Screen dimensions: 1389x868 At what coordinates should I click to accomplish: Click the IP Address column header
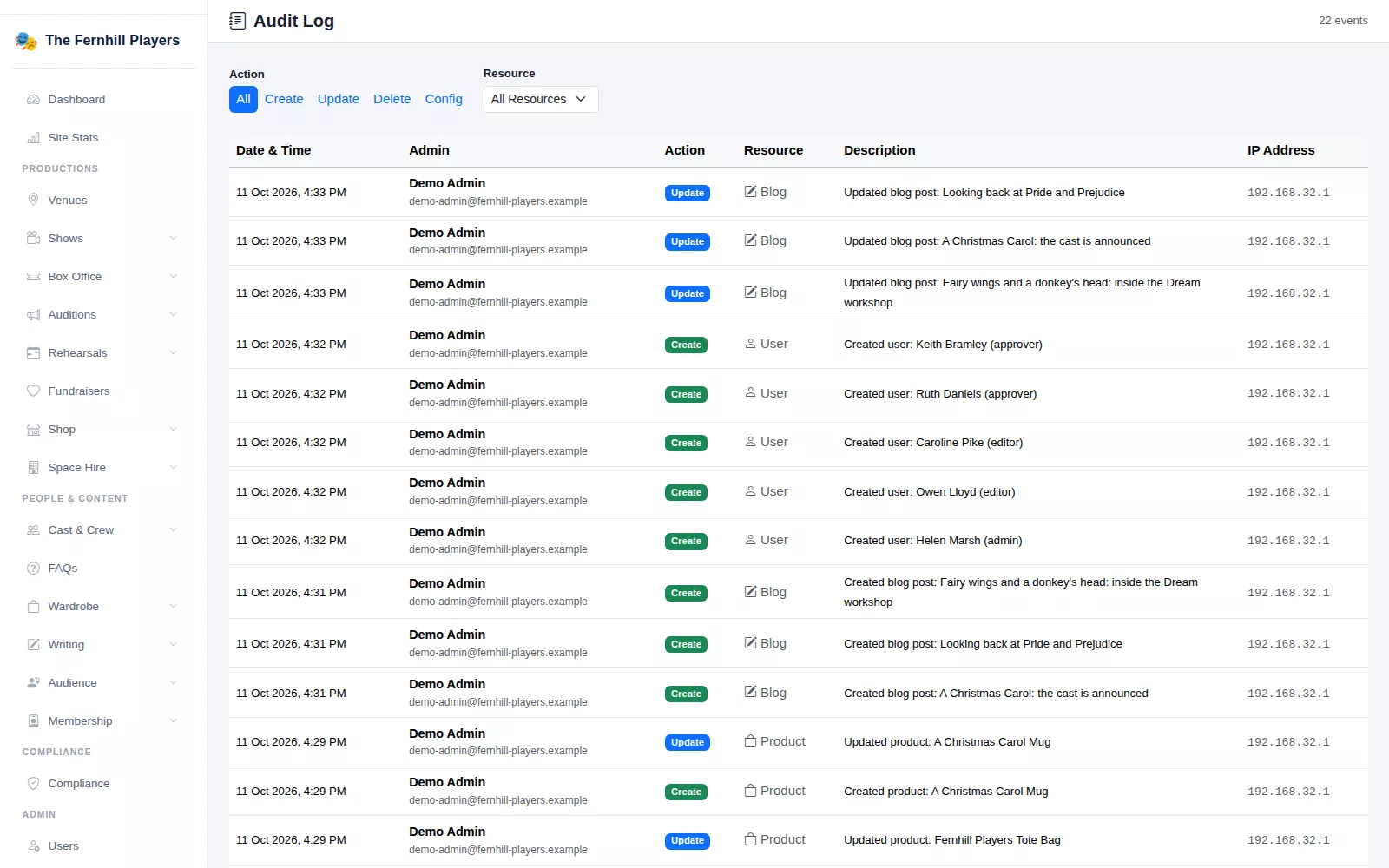pos(1281,150)
